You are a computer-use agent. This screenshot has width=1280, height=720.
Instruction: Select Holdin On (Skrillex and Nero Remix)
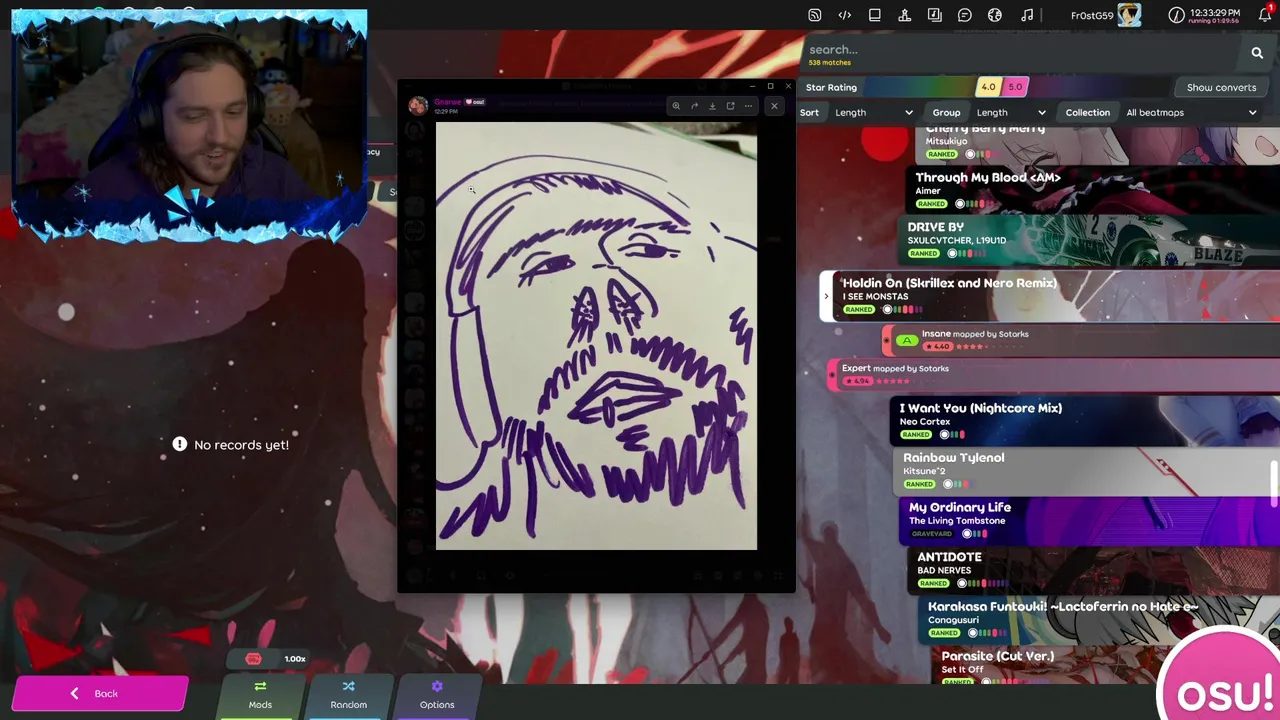pos(1050,296)
